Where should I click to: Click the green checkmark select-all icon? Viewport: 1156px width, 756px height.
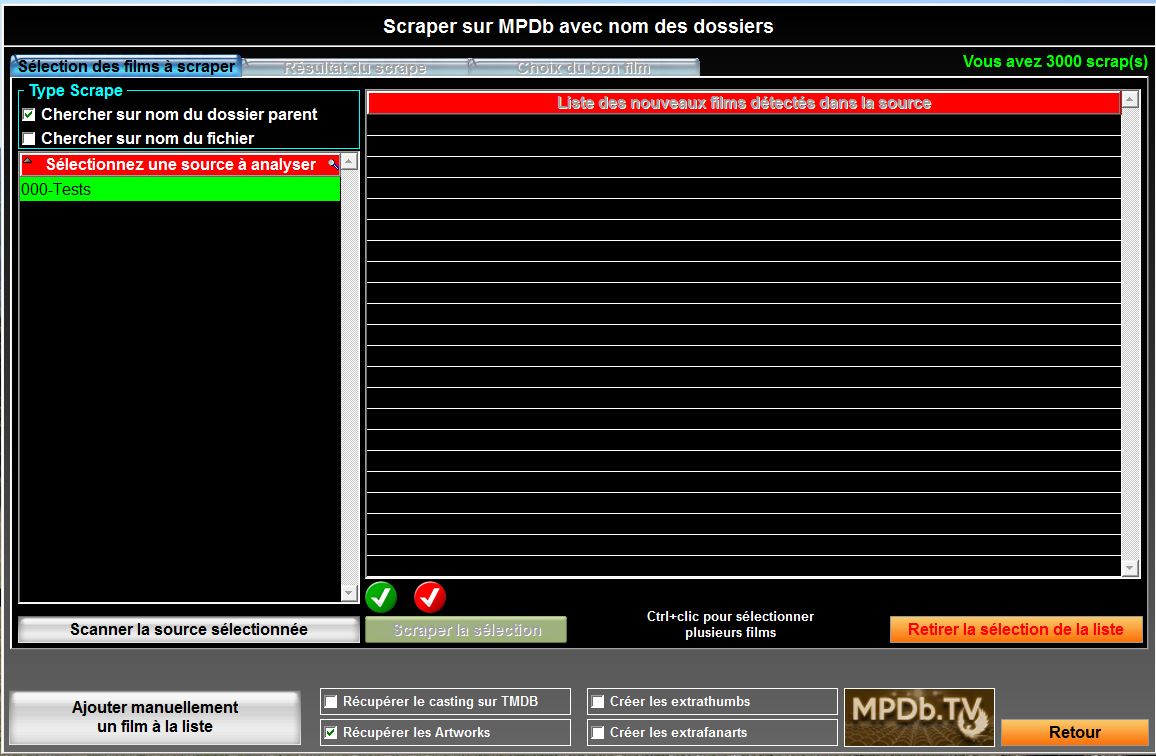coord(381,597)
